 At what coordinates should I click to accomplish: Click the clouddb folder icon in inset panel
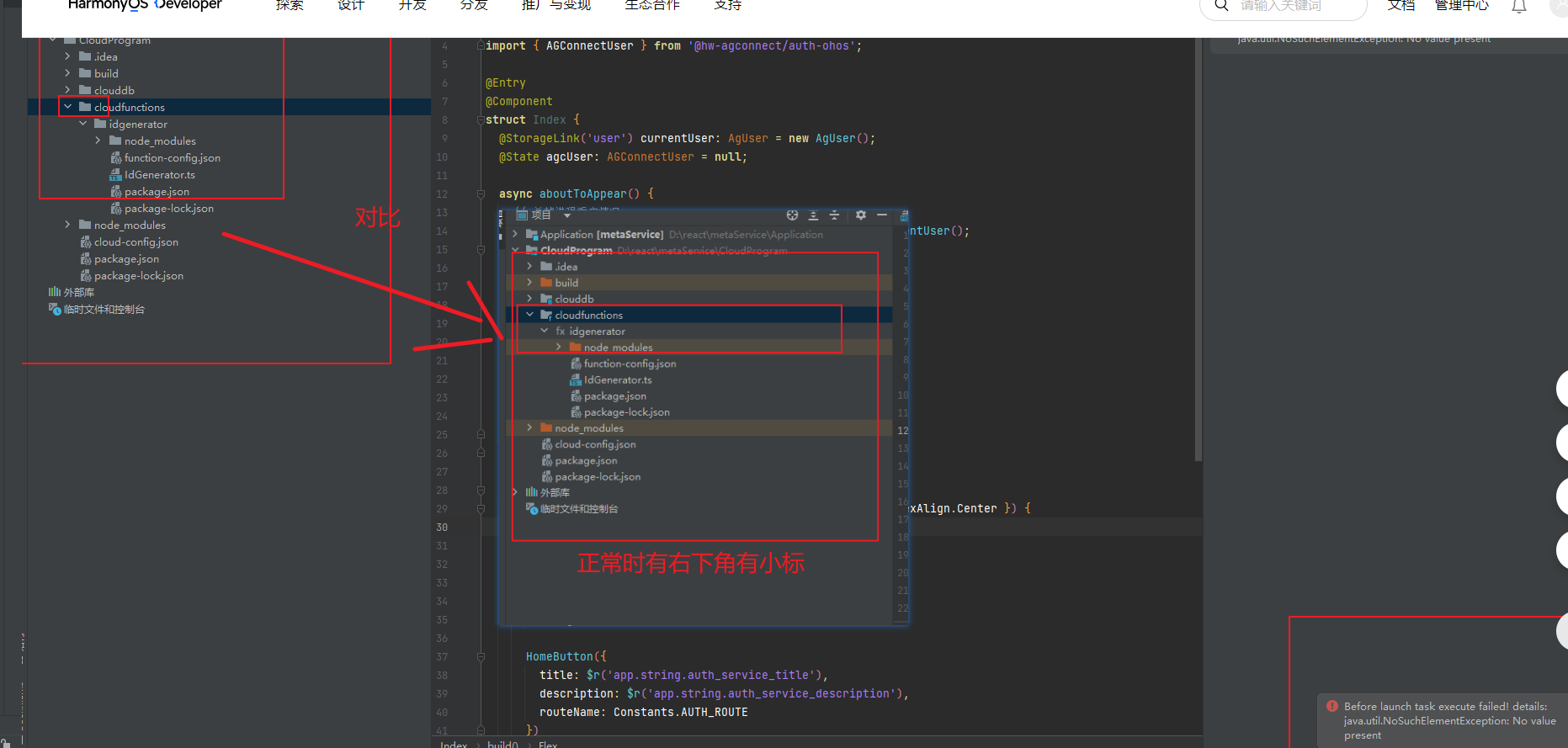pyautogui.click(x=546, y=300)
